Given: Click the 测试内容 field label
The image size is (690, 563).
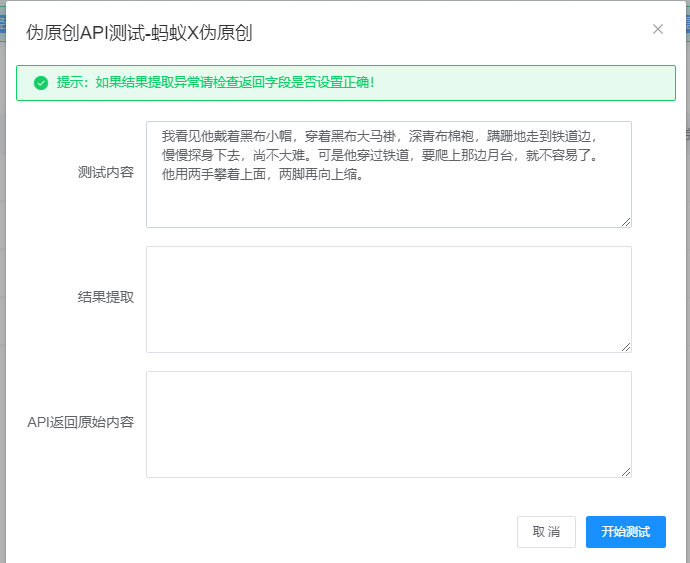Looking at the screenshot, I should (x=105, y=172).
